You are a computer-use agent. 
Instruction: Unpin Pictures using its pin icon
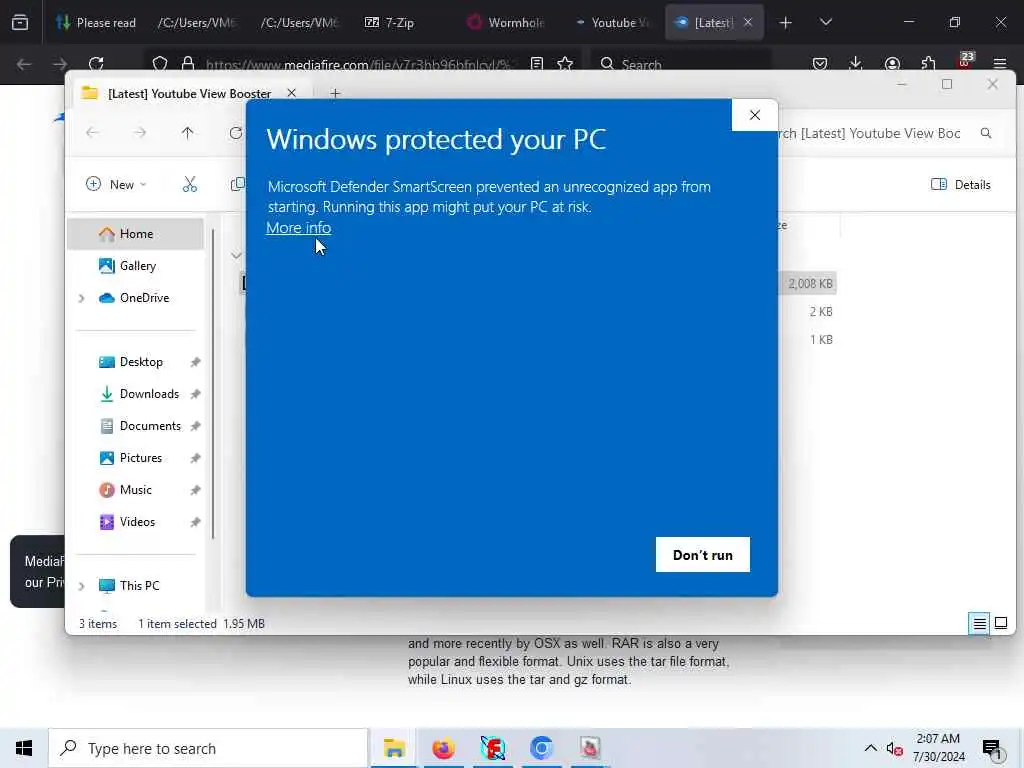[x=195, y=458]
